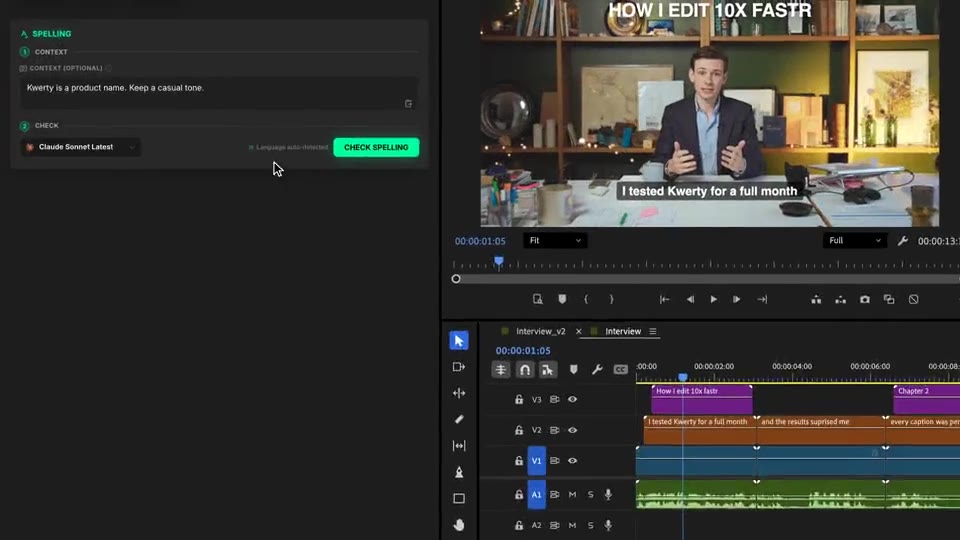
Task: Select the Ripple Edit tool
Action: point(459,393)
